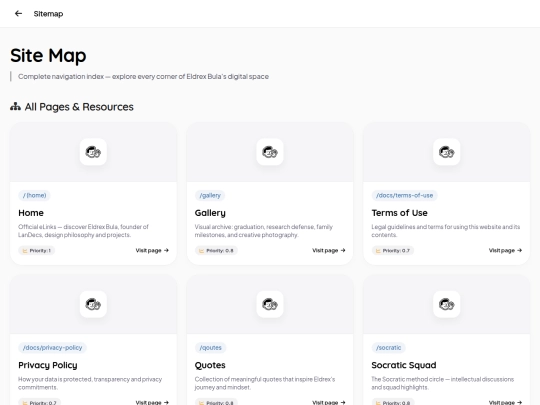This screenshot has width=540, height=405.
Task: Click the avatar icon on the Gallery card
Action: pyautogui.click(x=270, y=152)
